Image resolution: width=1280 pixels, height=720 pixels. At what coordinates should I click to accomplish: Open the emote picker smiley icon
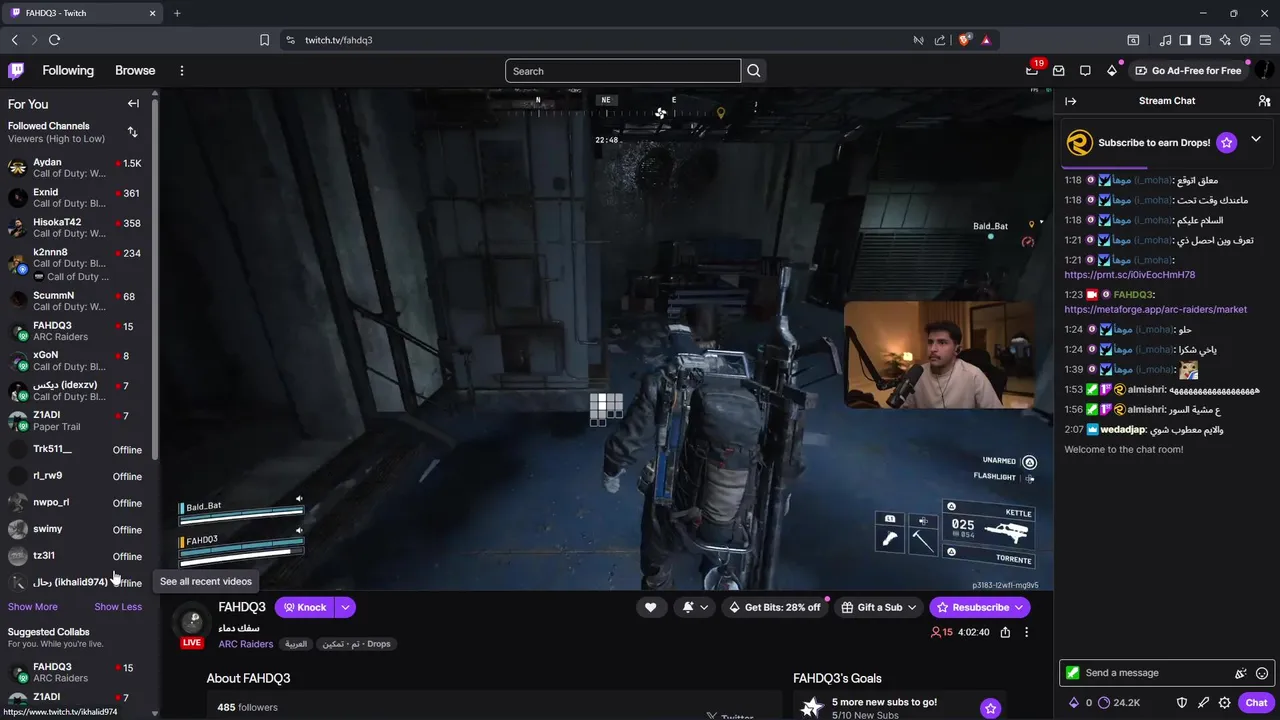pos(1262,673)
